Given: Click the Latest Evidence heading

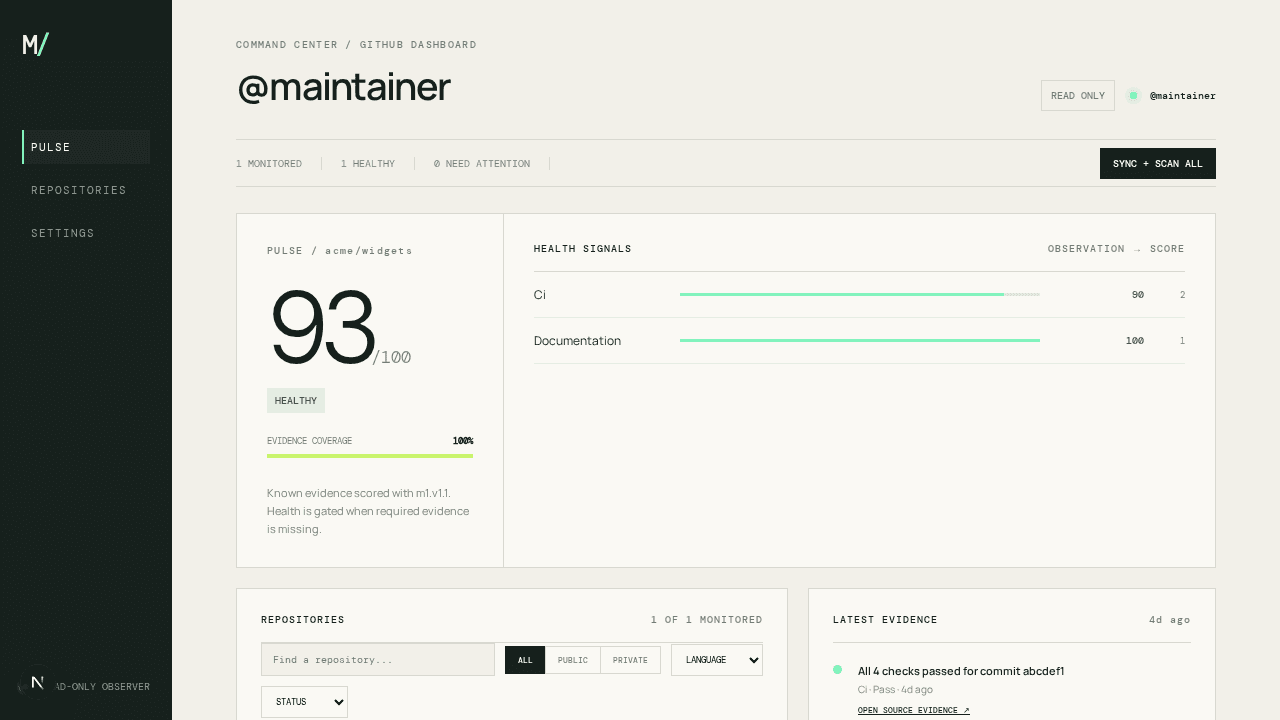Looking at the screenshot, I should pyautogui.click(x=885, y=620).
